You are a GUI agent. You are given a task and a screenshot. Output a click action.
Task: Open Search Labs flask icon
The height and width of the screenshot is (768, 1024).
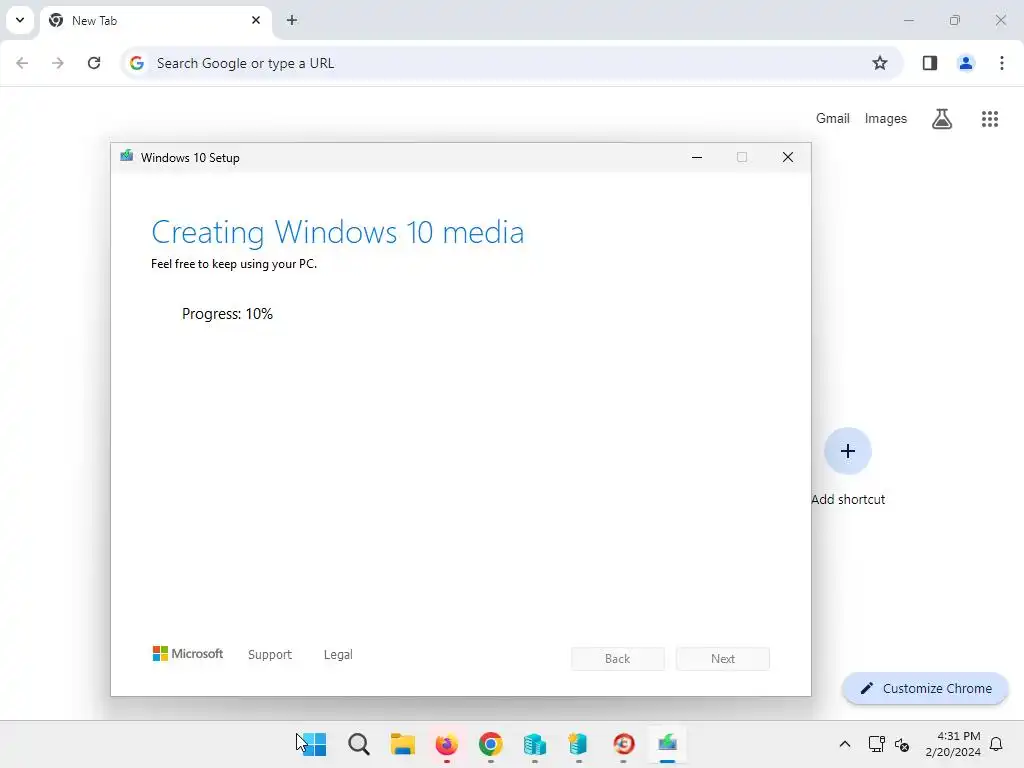click(942, 119)
